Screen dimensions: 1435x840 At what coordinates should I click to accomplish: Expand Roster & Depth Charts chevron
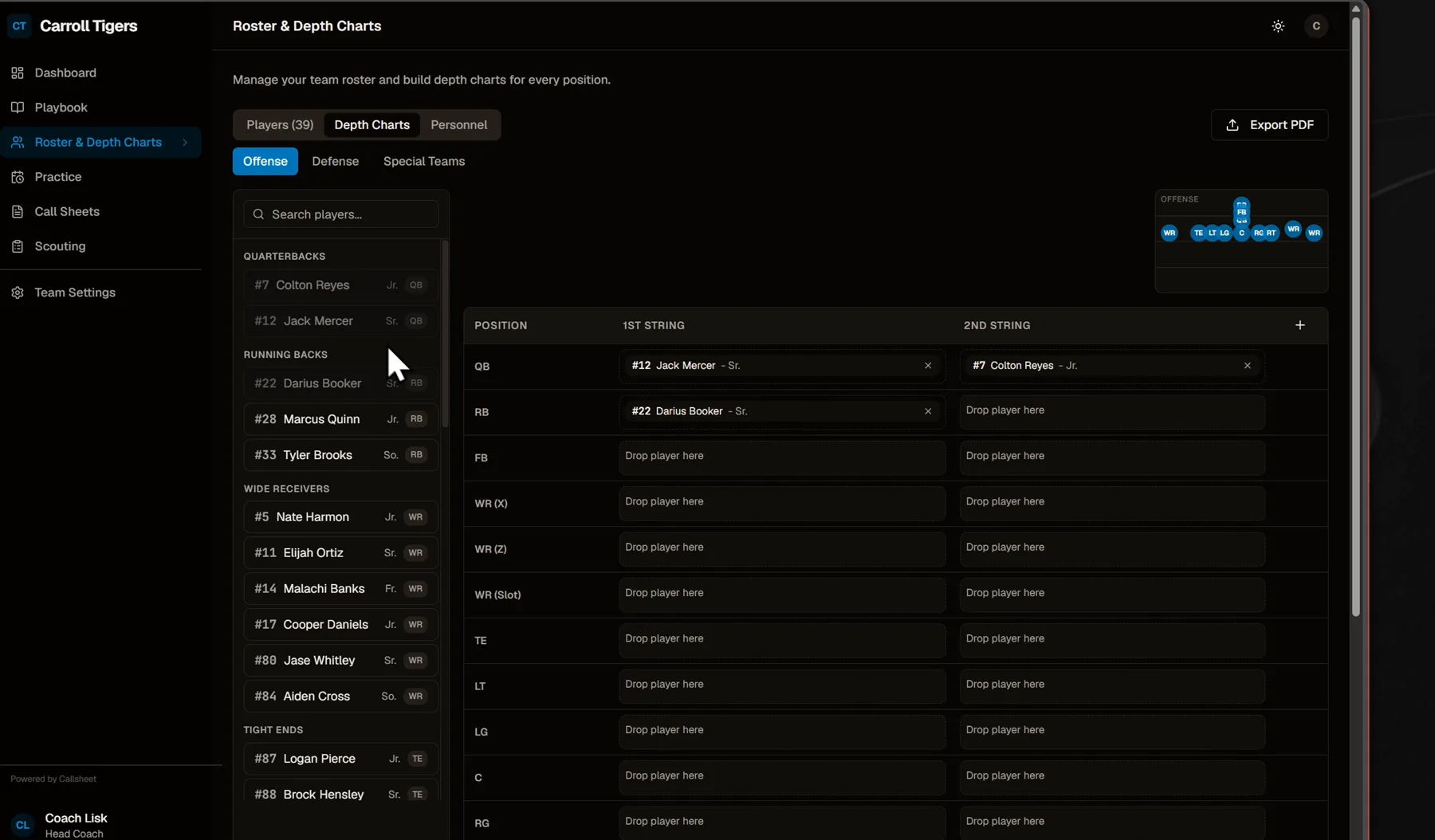[185, 143]
